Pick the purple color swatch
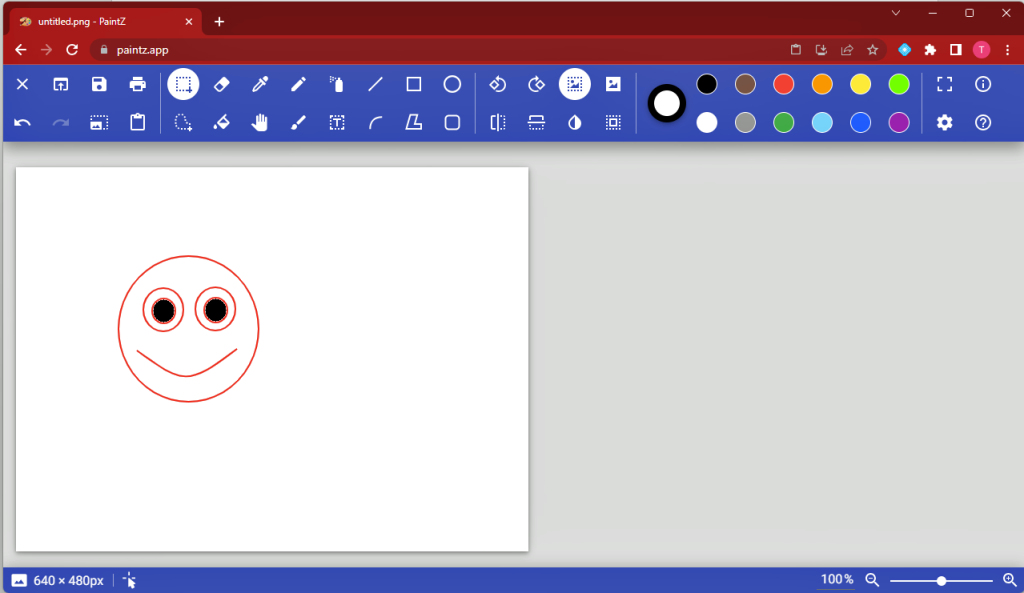 pyautogui.click(x=899, y=122)
